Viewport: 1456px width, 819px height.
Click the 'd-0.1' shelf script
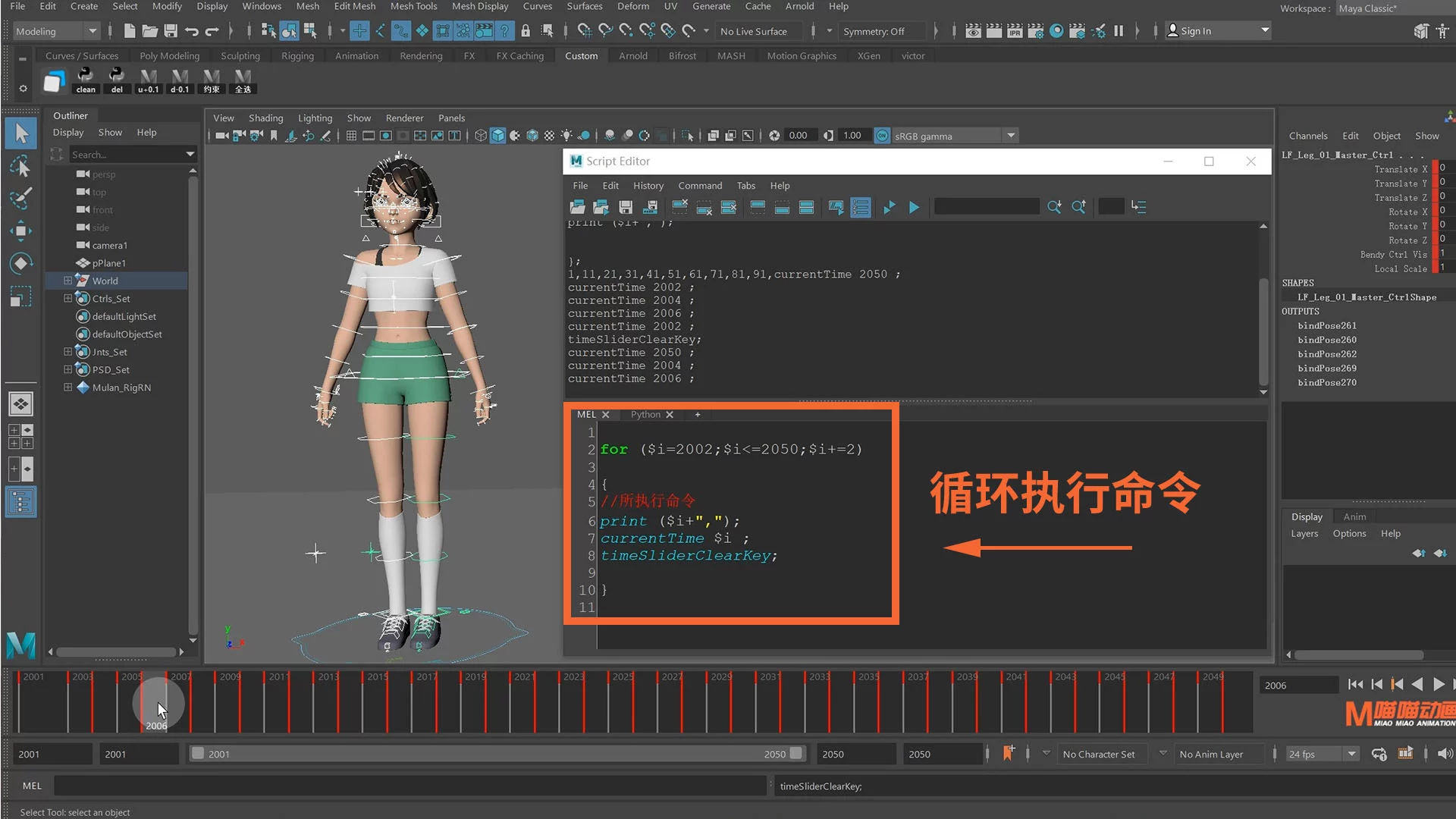180,80
